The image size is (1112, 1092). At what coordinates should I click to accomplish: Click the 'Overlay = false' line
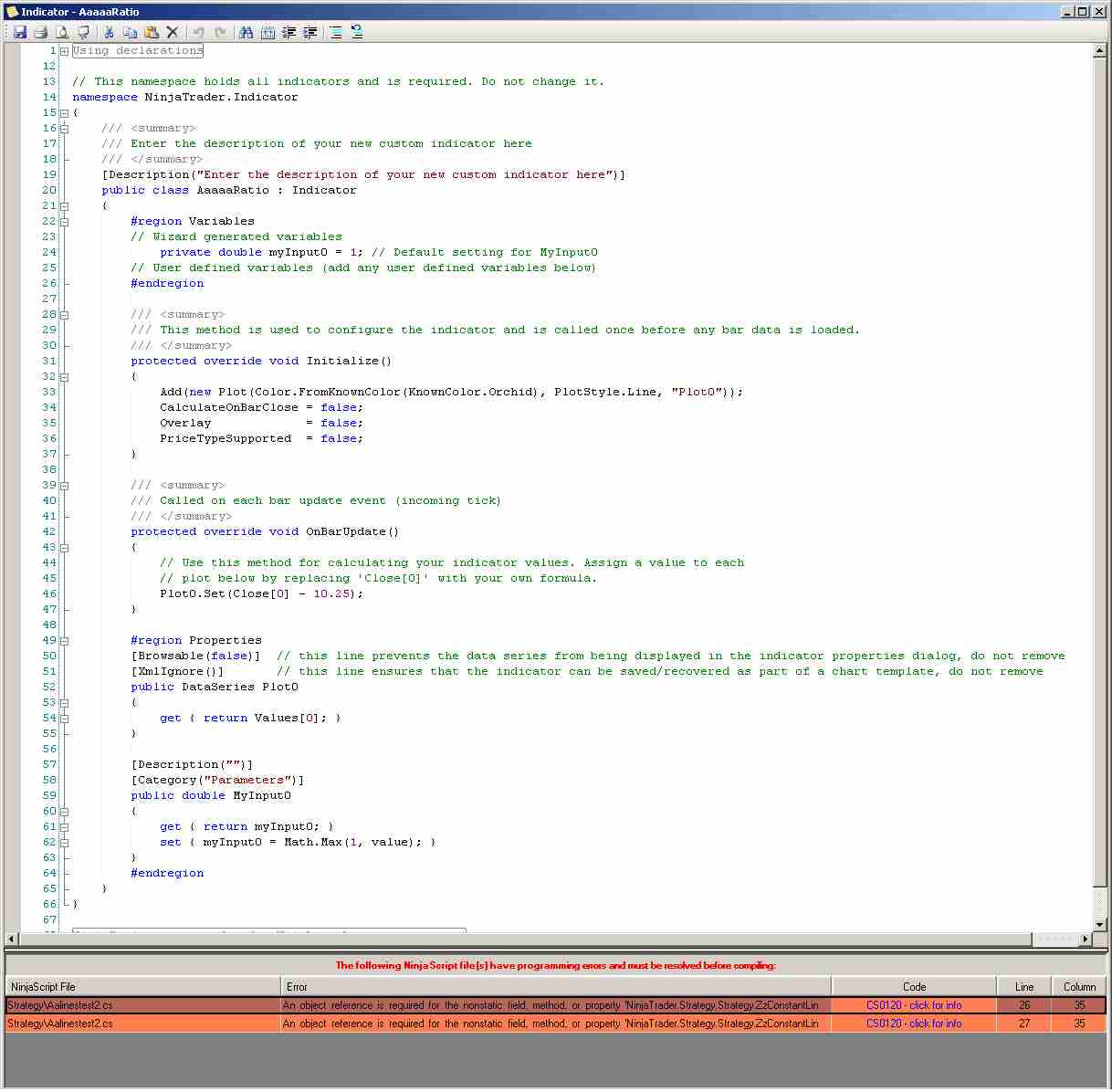click(261, 423)
